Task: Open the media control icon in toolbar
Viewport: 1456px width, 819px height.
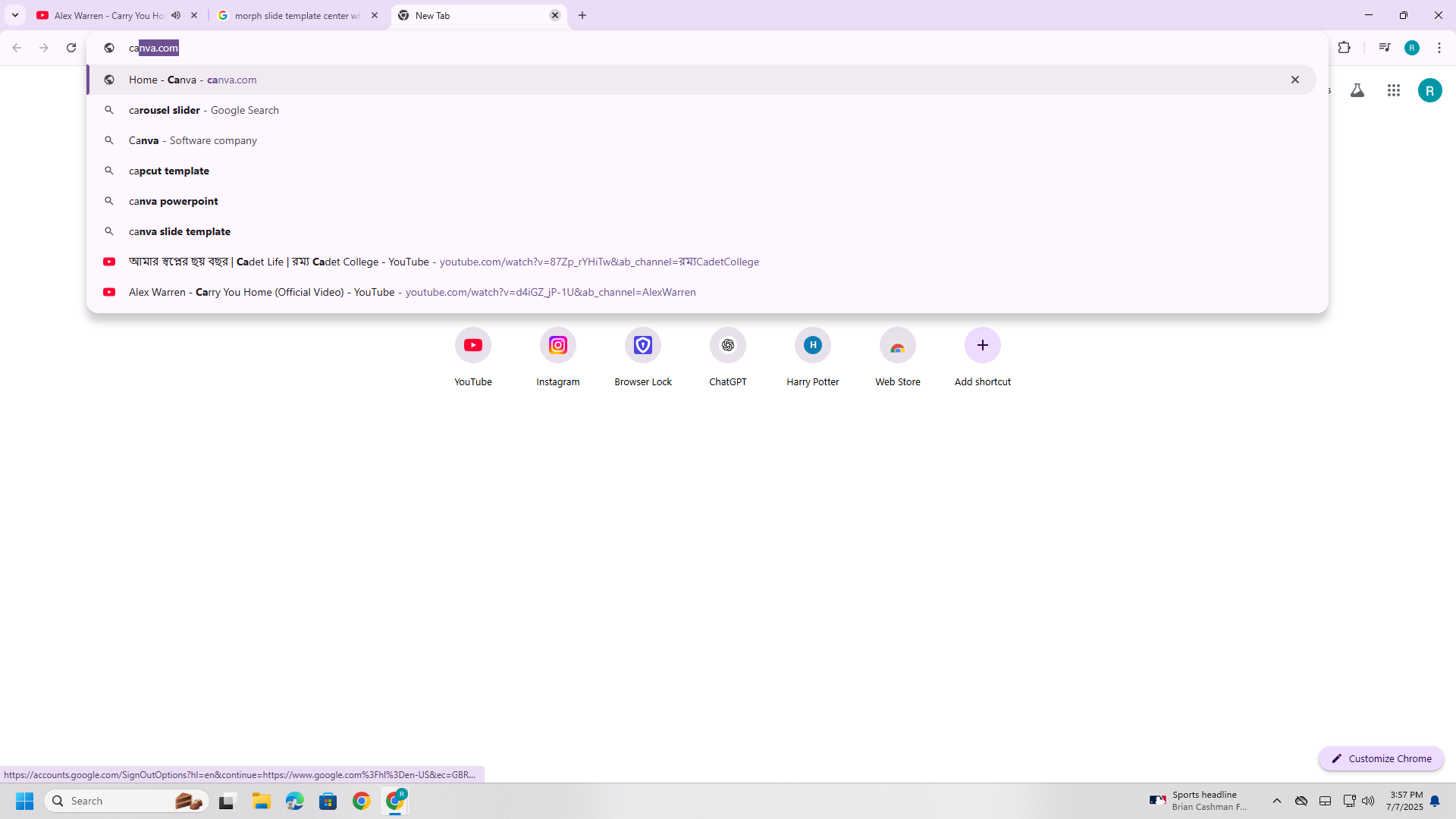Action: (1385, 48)
